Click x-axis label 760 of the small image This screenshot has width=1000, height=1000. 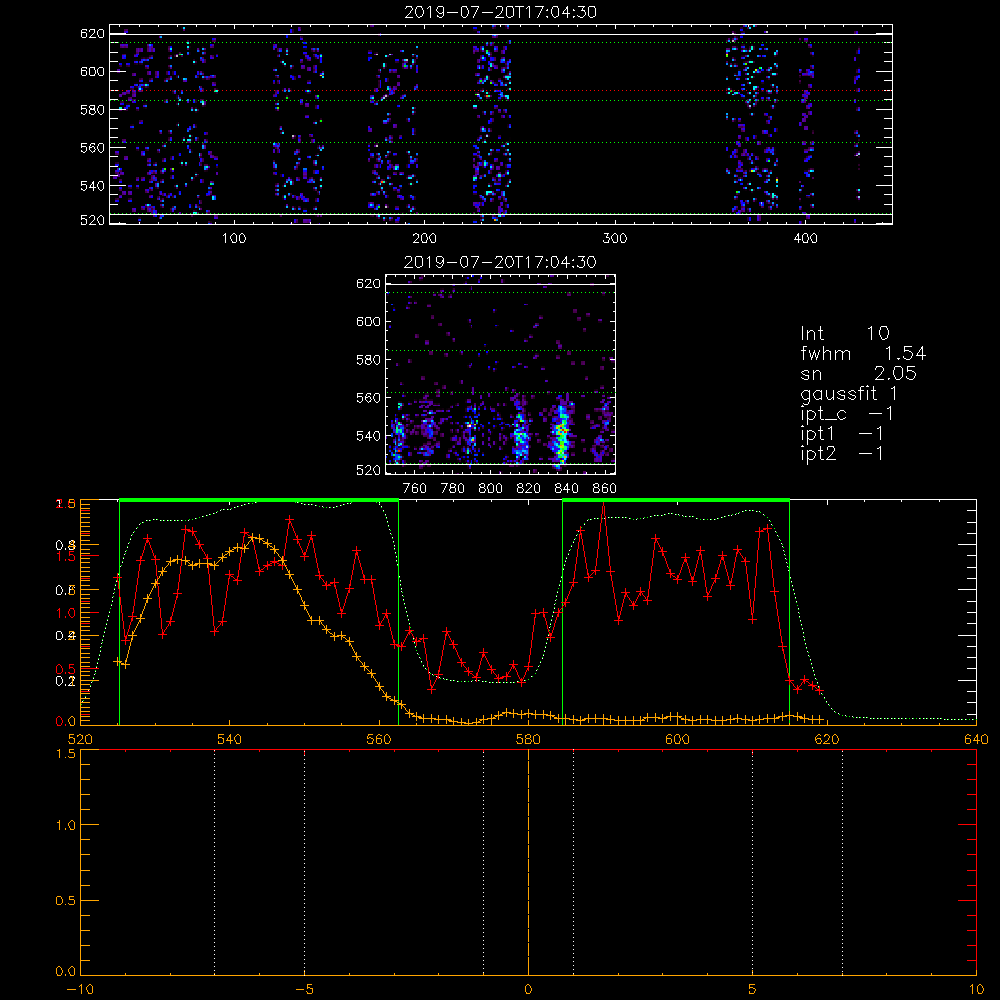[415, 489]
